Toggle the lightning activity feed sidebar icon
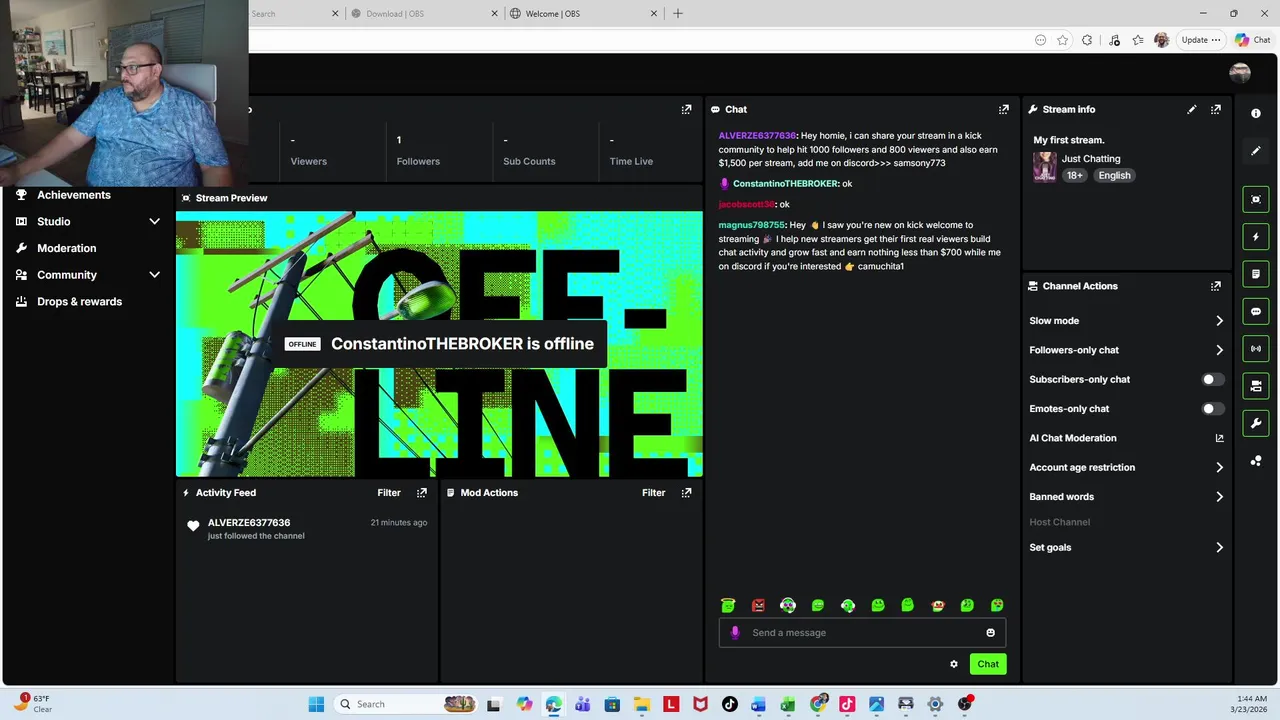The height and width of the screenshot is (720, 1280). point(1256,237)
